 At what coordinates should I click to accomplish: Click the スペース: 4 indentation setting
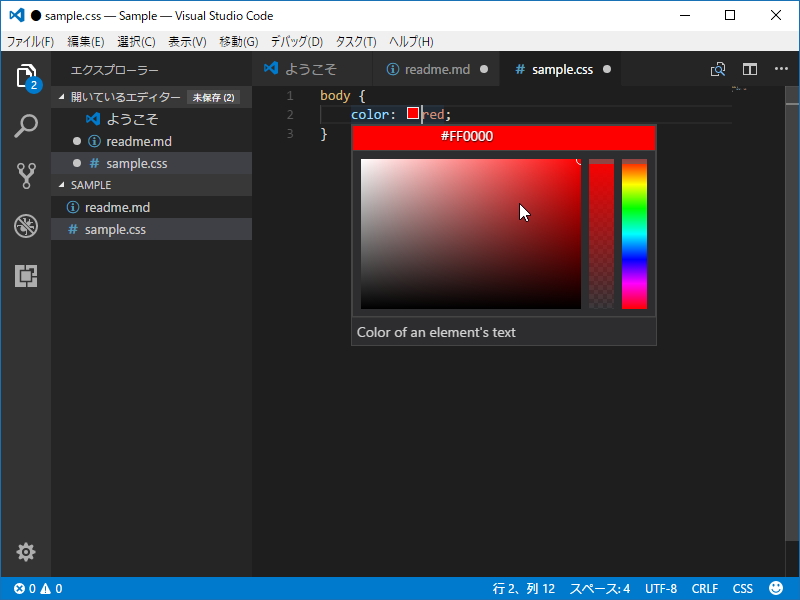599,589
